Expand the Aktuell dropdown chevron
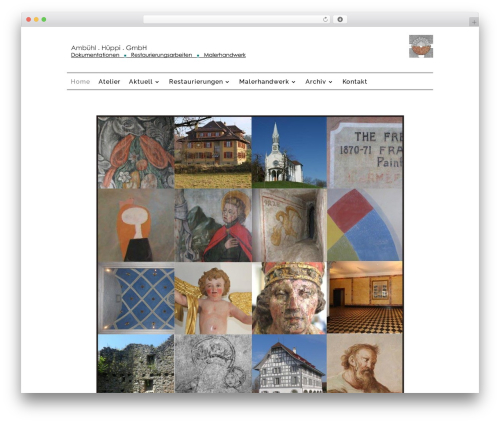The width and height of the screenshot is (500, 423). [x=157, y=82]
